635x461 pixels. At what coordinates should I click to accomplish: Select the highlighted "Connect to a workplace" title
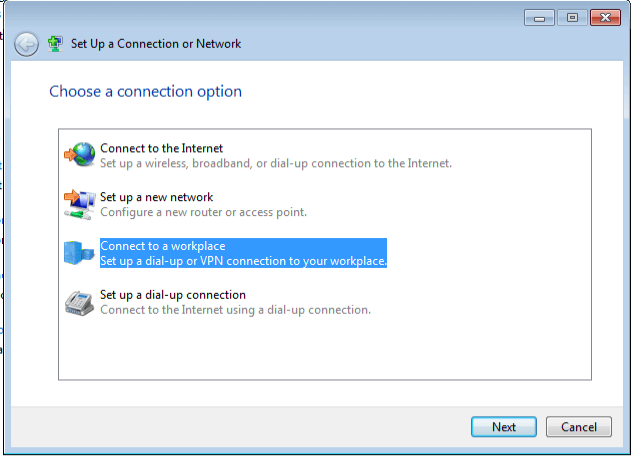[x=163, y=246]
